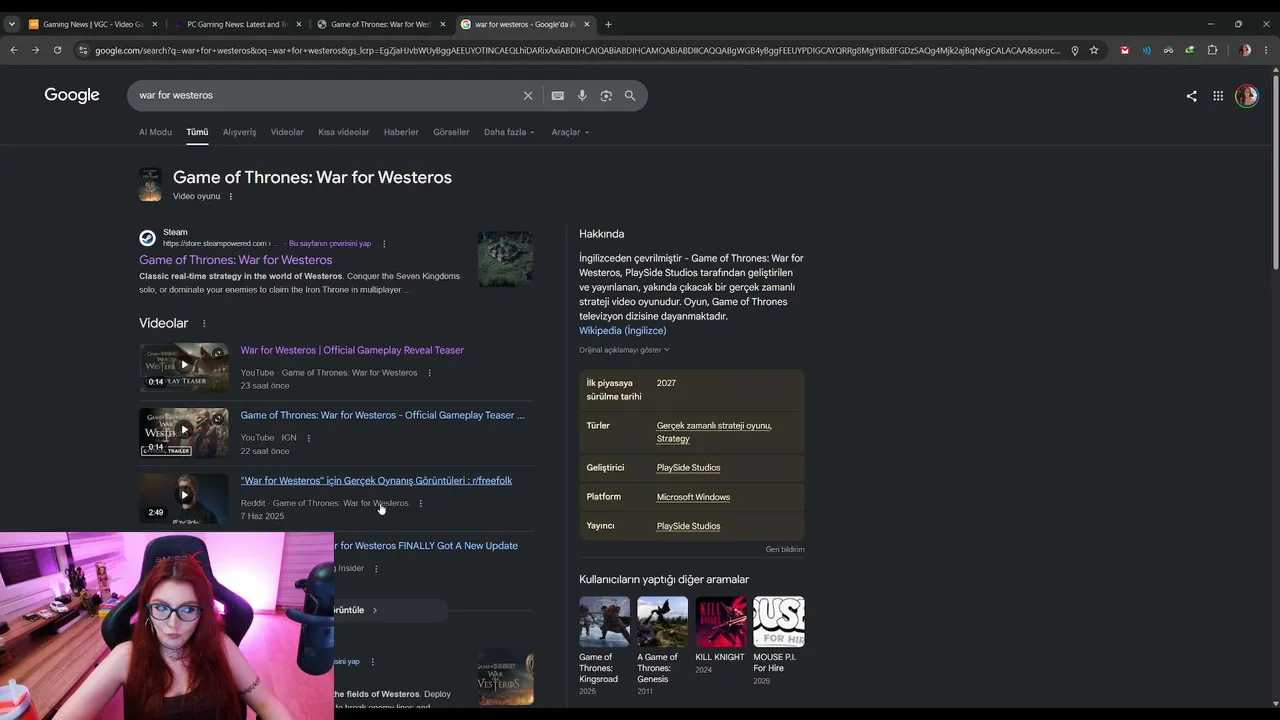Viewport: 1280px width, 720px height.
Task: Open the PlaySide Studios publisher link
Action: [x=688, y=526]
